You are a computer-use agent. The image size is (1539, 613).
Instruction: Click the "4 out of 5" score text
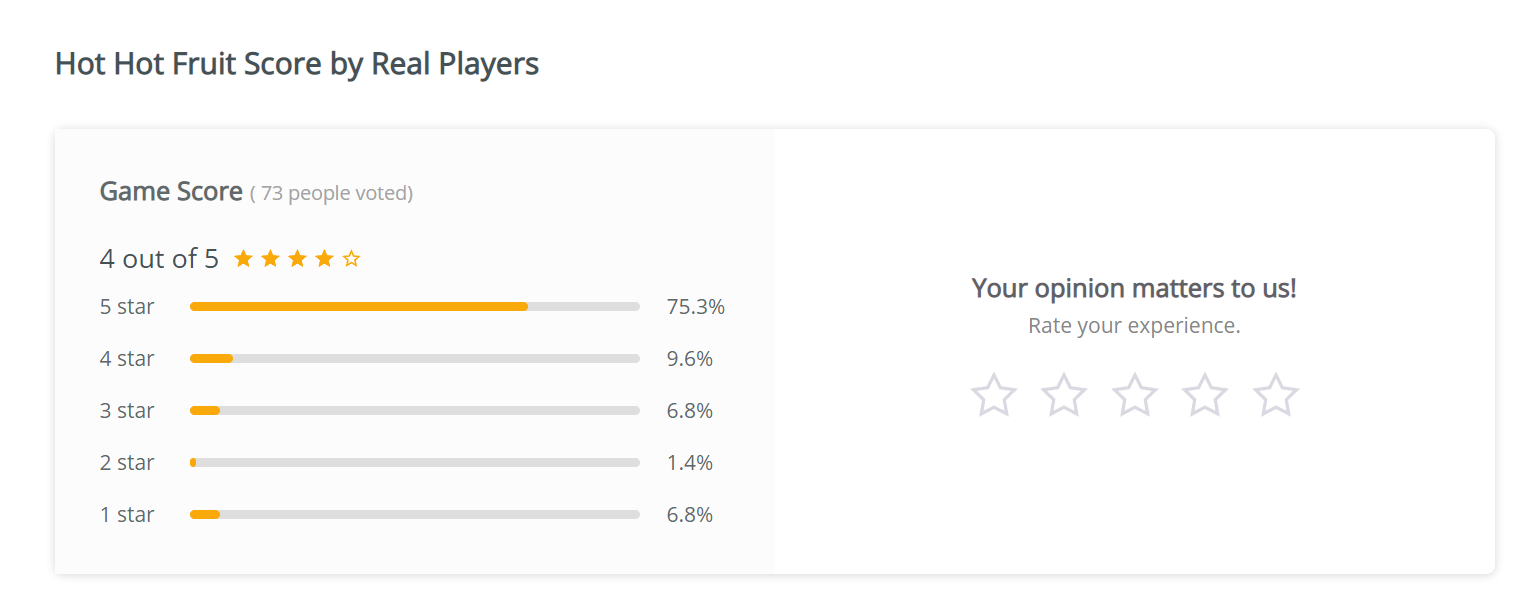(x=159, y=259)
